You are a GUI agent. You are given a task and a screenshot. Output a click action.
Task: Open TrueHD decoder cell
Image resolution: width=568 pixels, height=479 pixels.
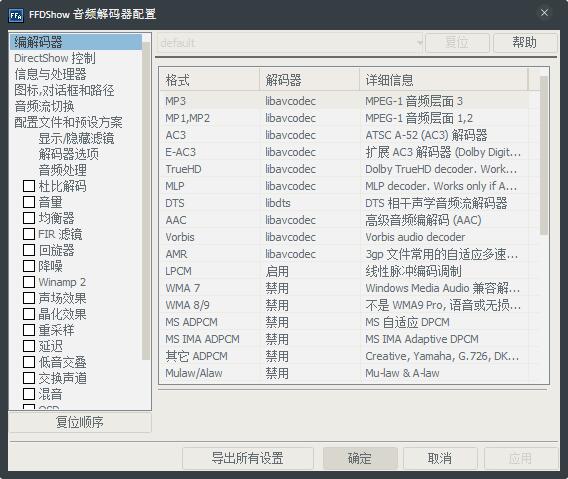[310, 169]
